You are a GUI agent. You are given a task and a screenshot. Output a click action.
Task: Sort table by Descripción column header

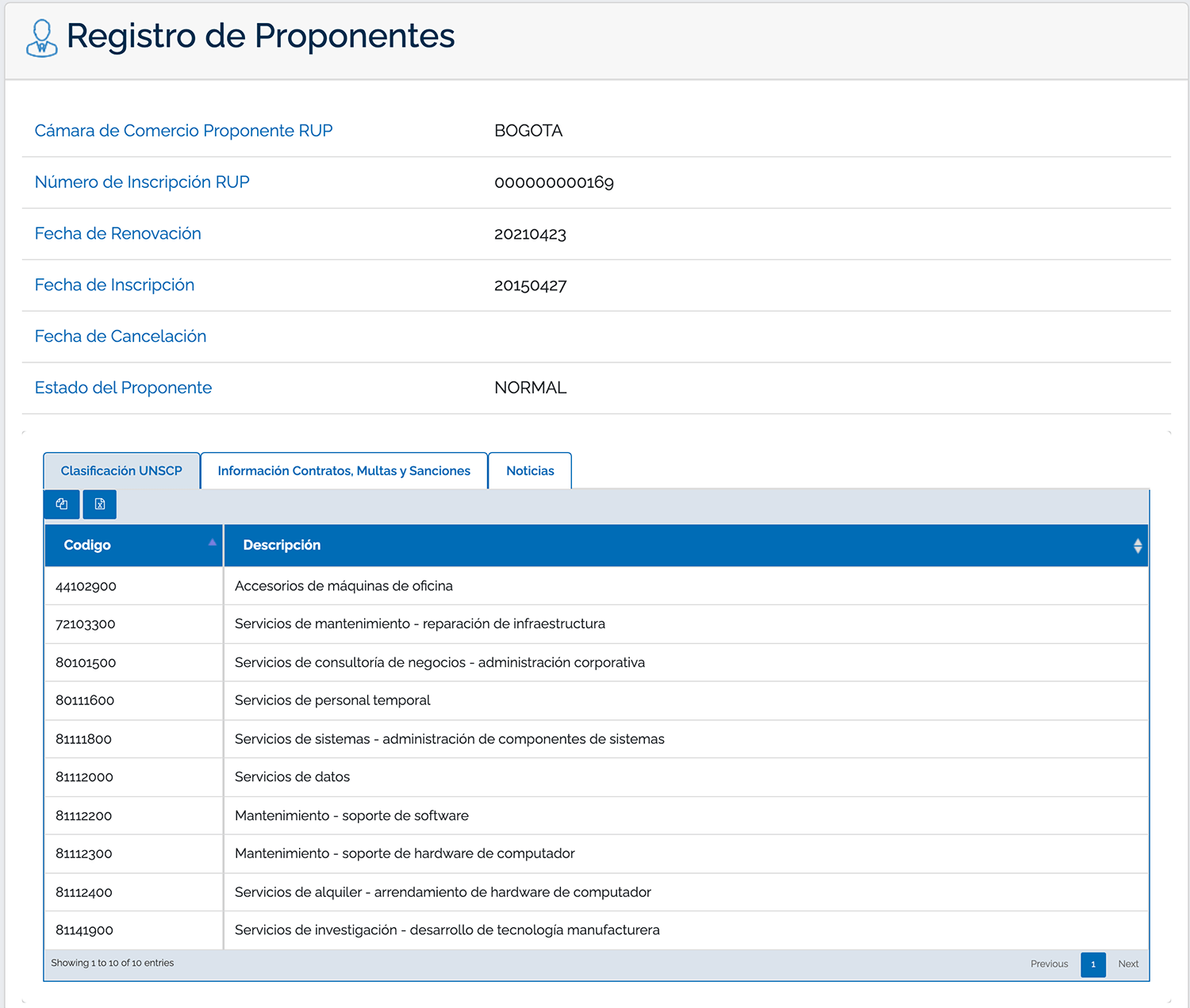pos(282,546)
